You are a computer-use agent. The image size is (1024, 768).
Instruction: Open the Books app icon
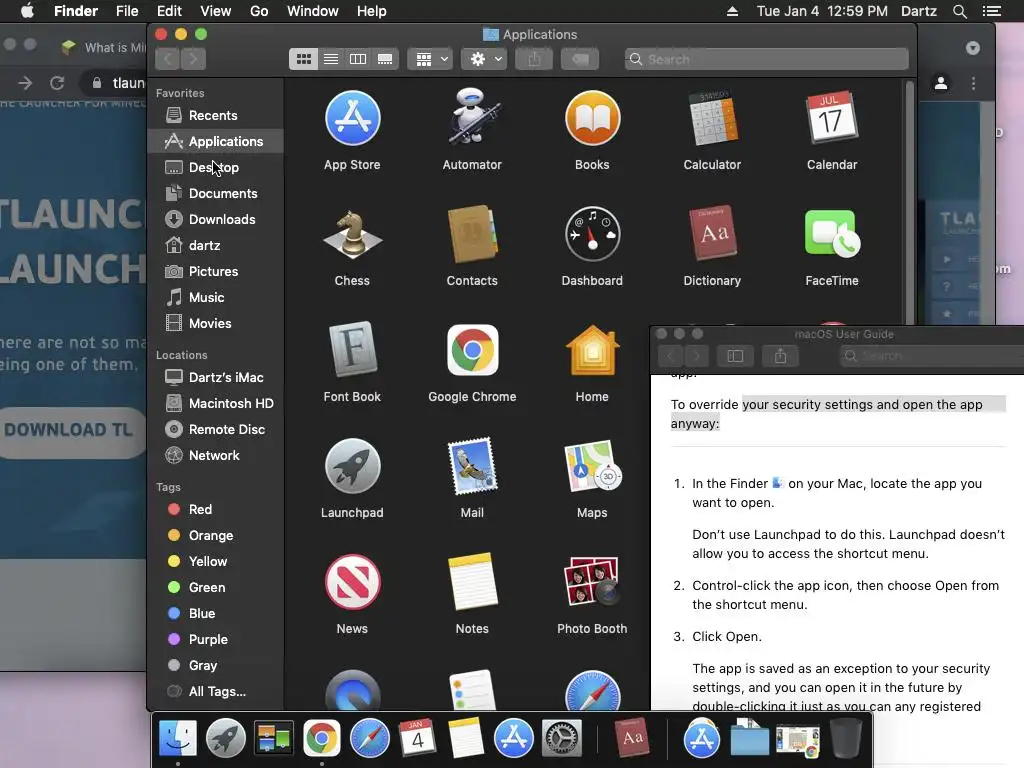592,118
